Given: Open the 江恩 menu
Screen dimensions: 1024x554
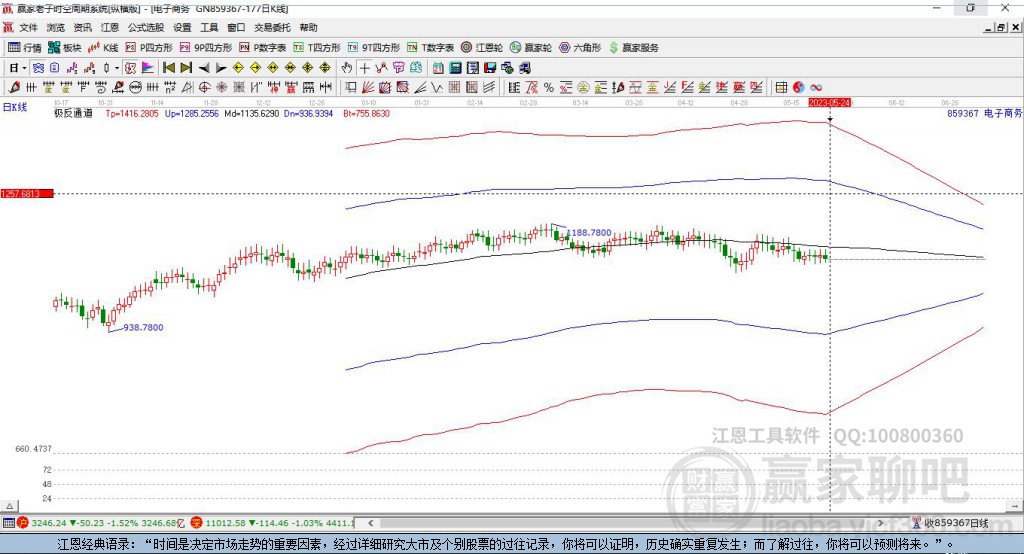Looking at the screenshot, I should click(110, 27).
